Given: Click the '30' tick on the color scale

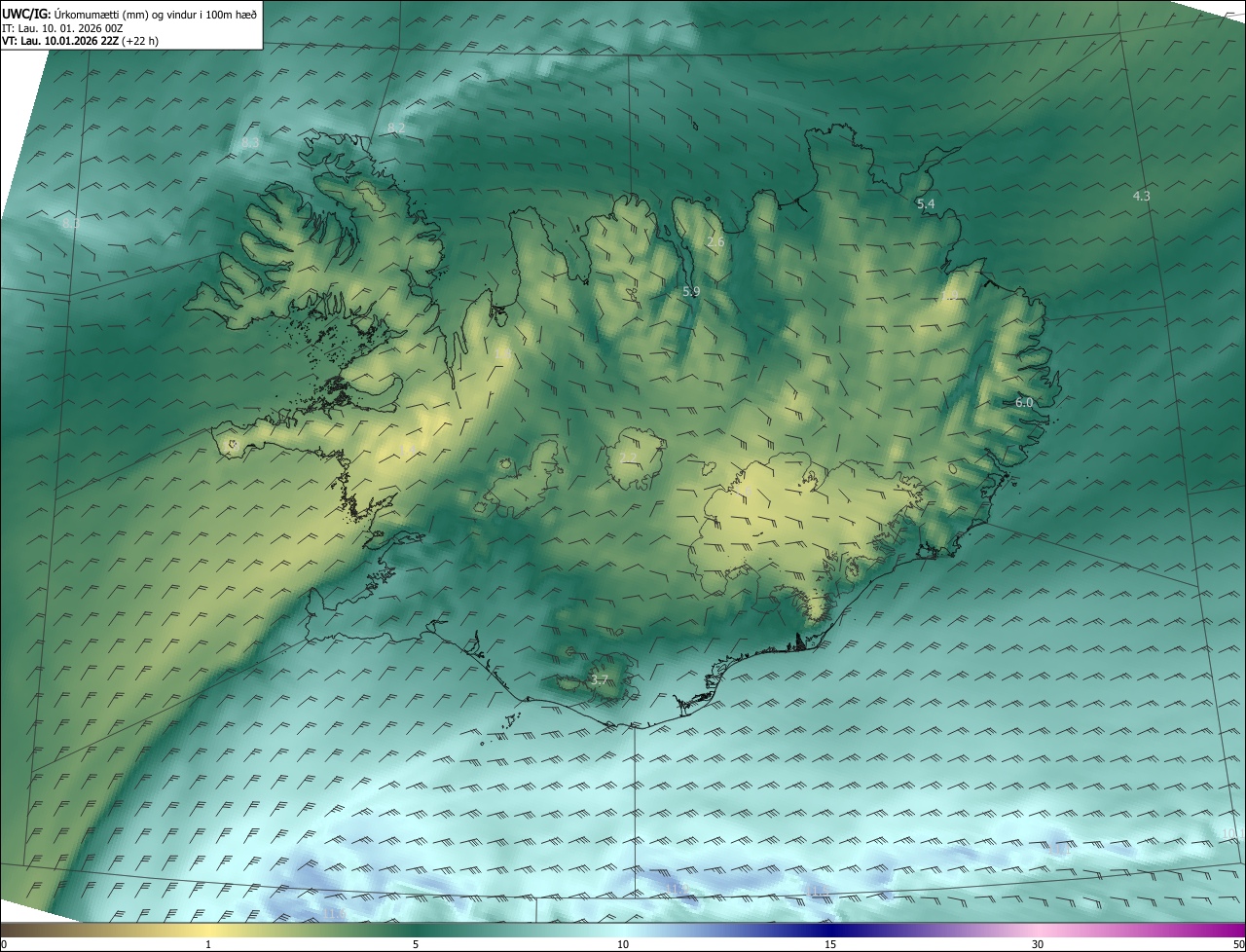Looking at the screenshot, I should point(1038,944).
